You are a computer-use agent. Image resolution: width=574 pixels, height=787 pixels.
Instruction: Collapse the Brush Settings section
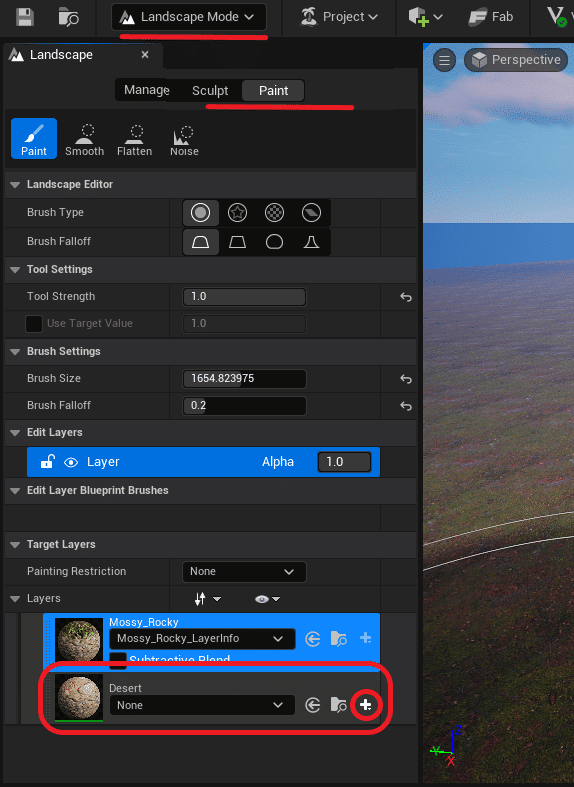(15, 352)
